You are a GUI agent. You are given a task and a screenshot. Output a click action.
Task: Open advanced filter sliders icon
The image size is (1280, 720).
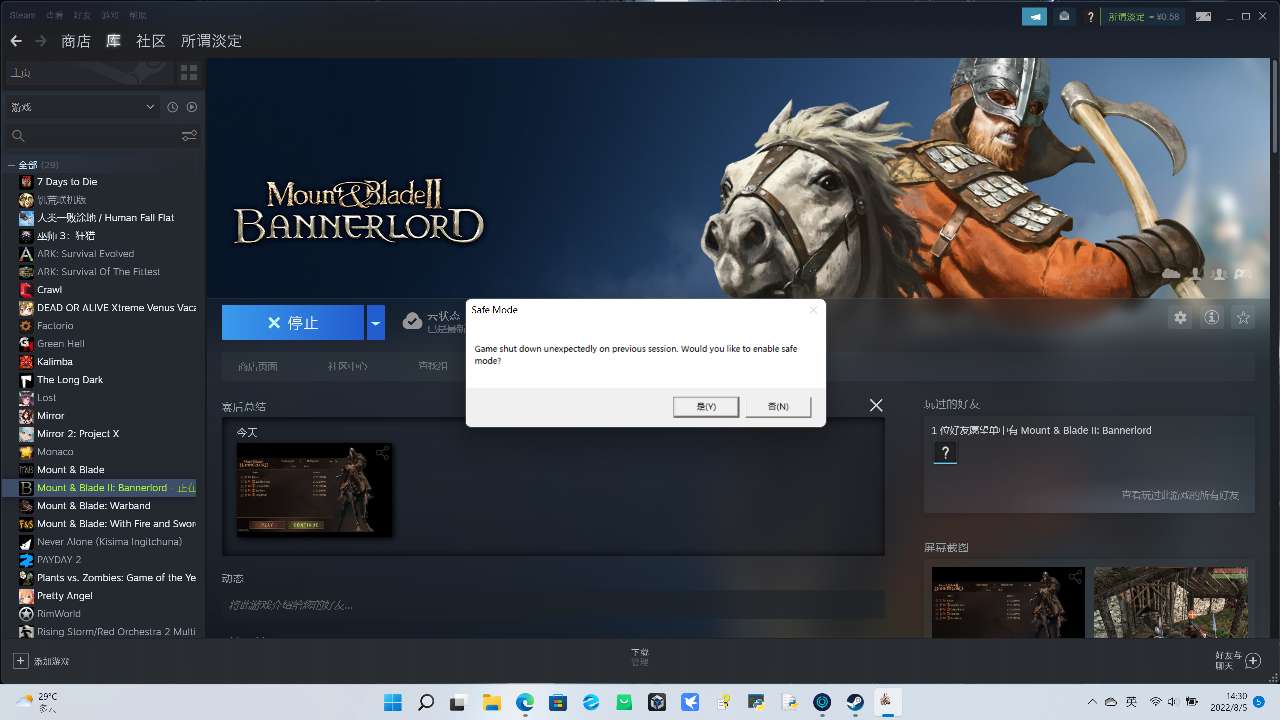click(189, 135)
